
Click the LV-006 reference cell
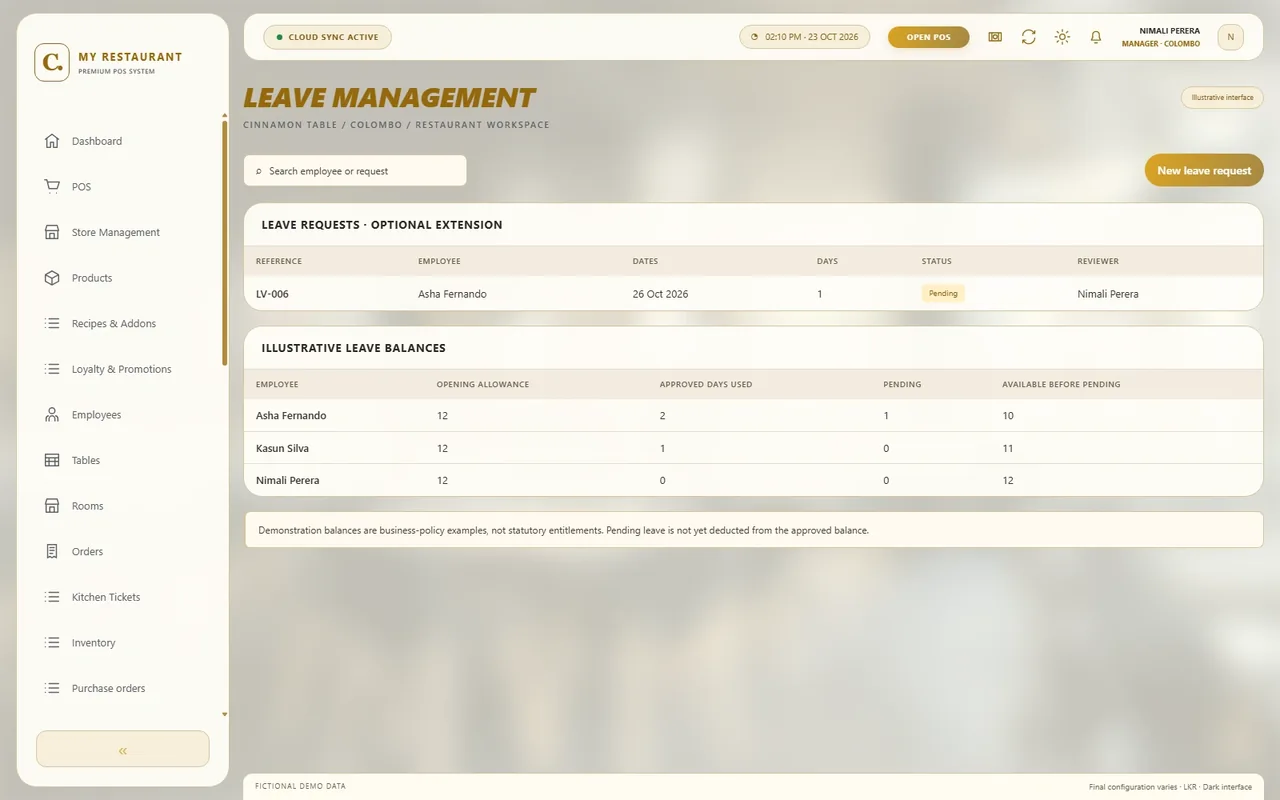272,294
